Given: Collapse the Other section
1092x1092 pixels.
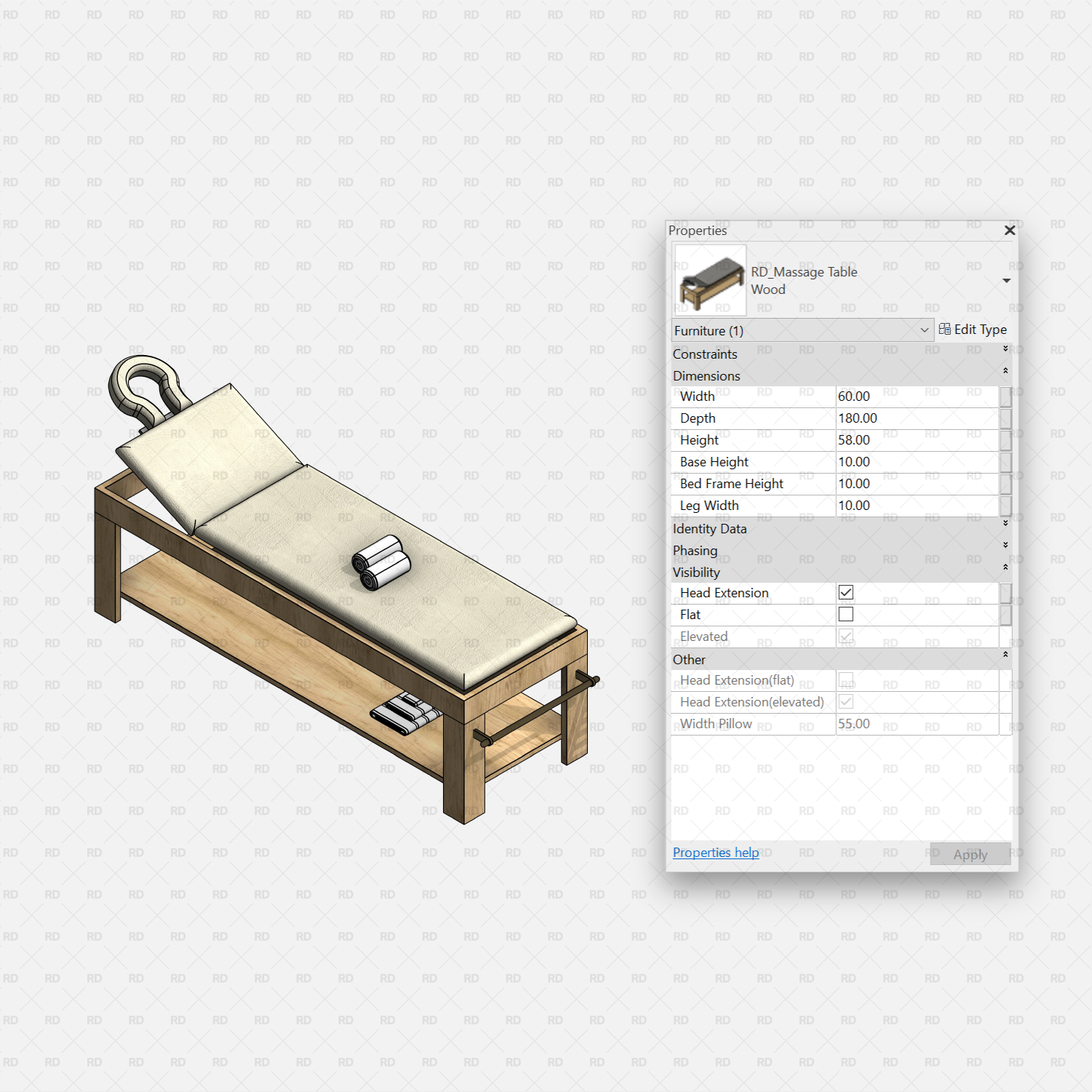Looking at the screenshot, I should point(1005,654).
